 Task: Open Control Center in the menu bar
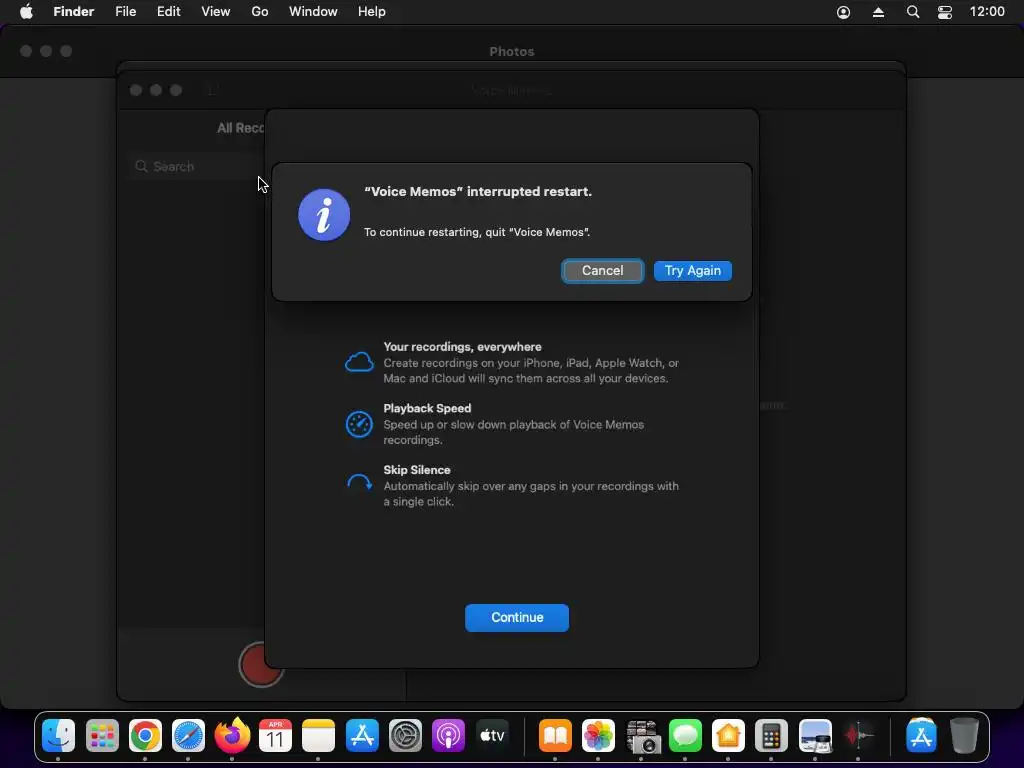tap(945, 12)
